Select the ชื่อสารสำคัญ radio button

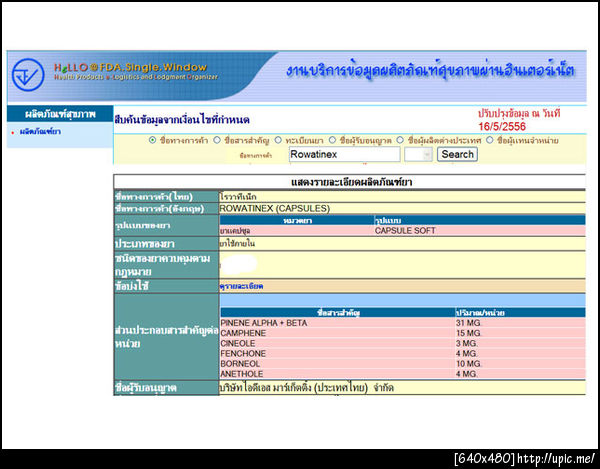click(217, 140)
